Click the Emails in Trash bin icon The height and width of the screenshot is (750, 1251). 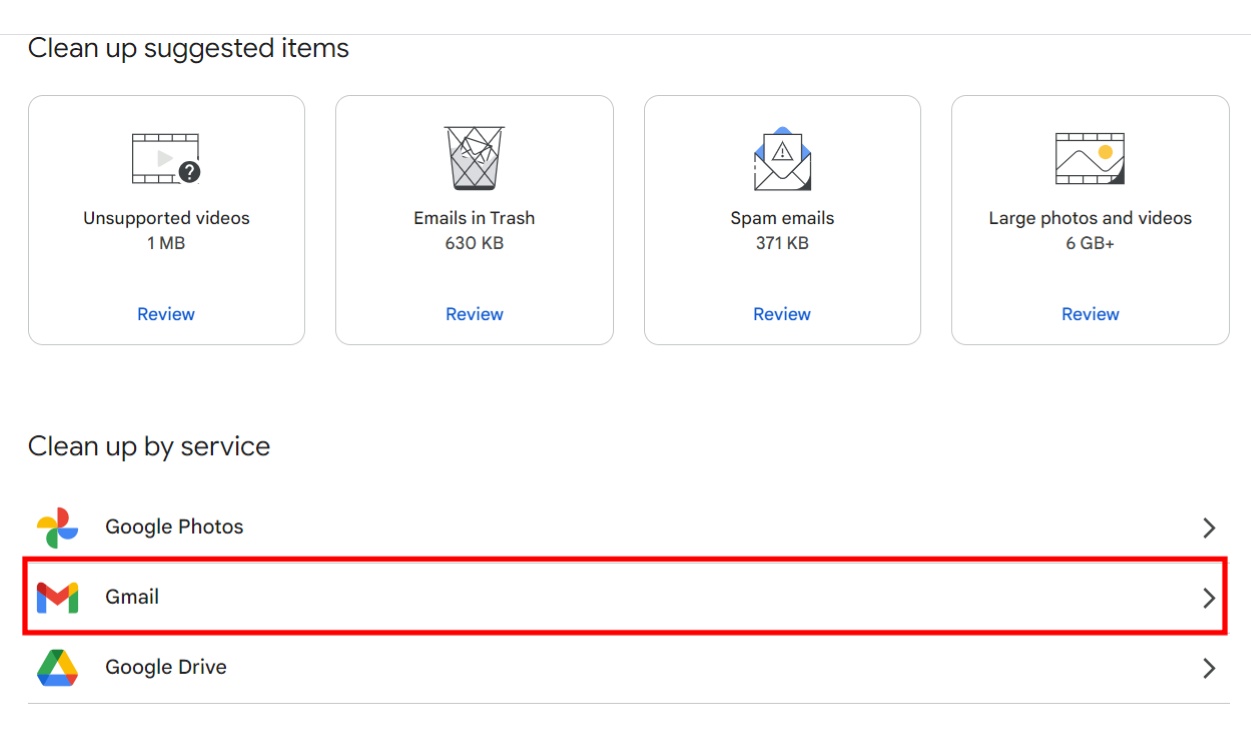(474, 156)
